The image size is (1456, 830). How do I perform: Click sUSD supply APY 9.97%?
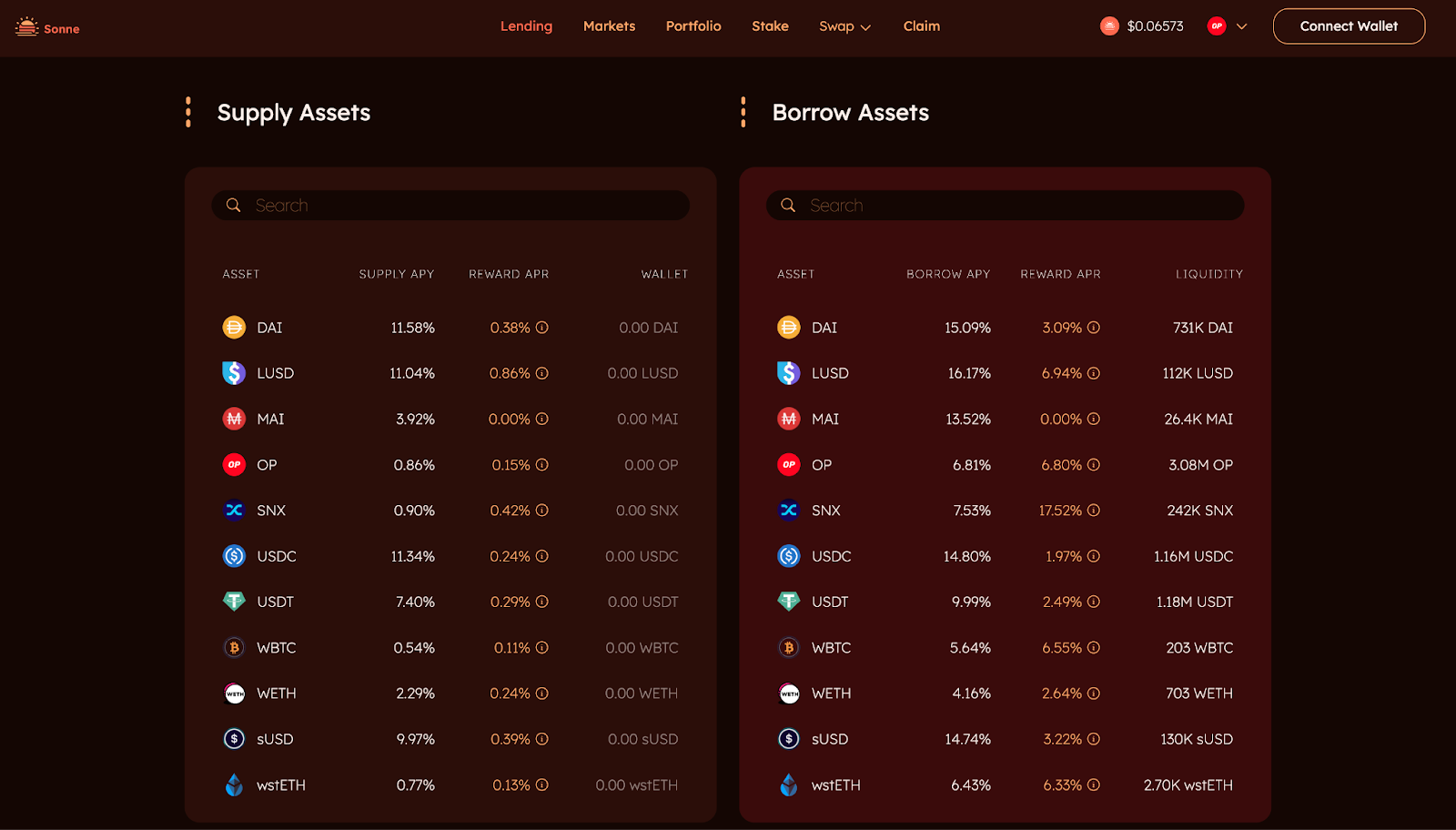416,739
